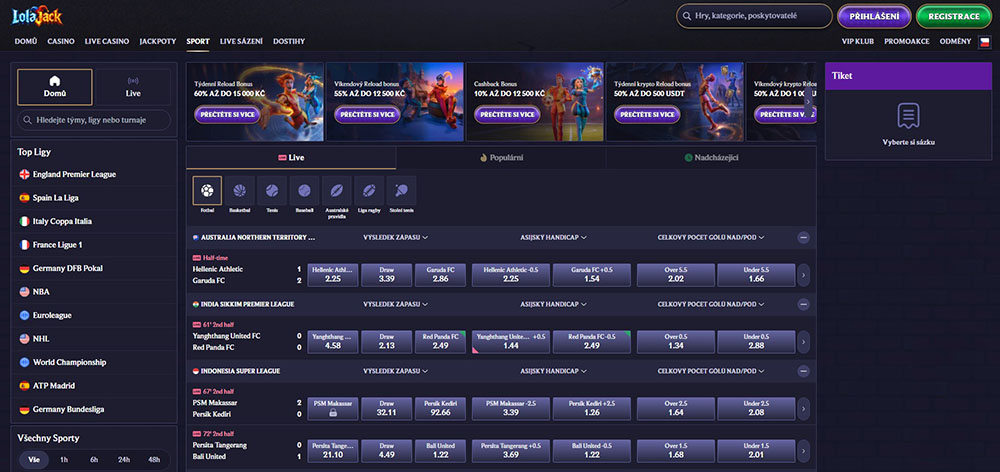
Task: Focus the games and providers search field
Action: (754, 16)
